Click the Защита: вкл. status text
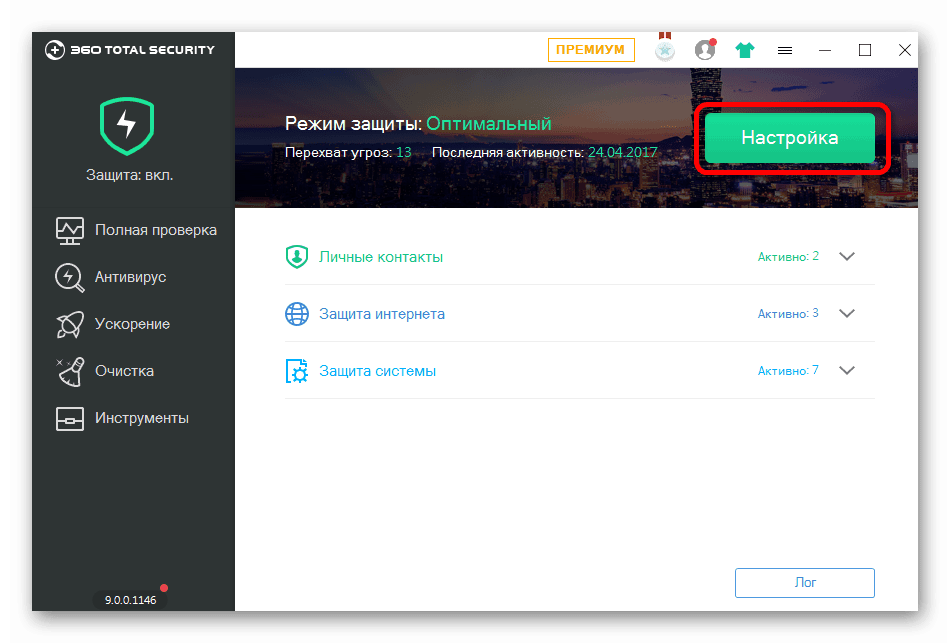 (x=130, y=175)
